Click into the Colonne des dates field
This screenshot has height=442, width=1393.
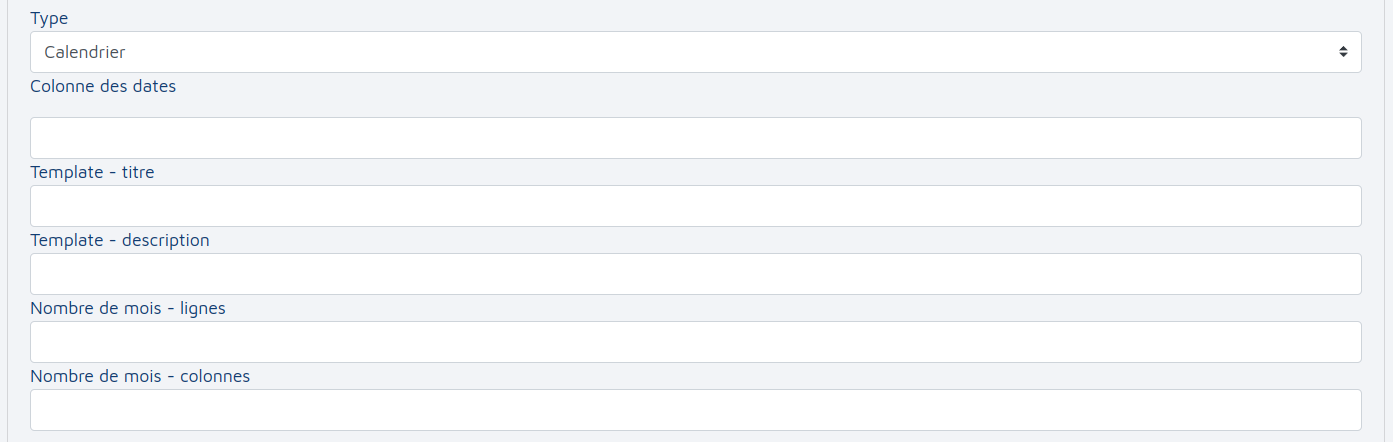[x=695, y=138]
